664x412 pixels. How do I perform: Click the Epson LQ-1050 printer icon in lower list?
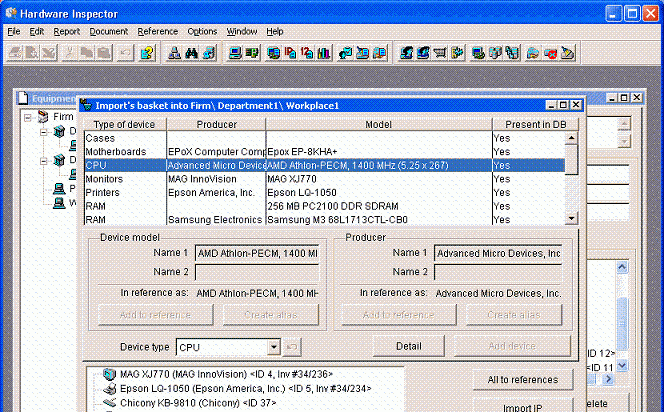(110, 388)
